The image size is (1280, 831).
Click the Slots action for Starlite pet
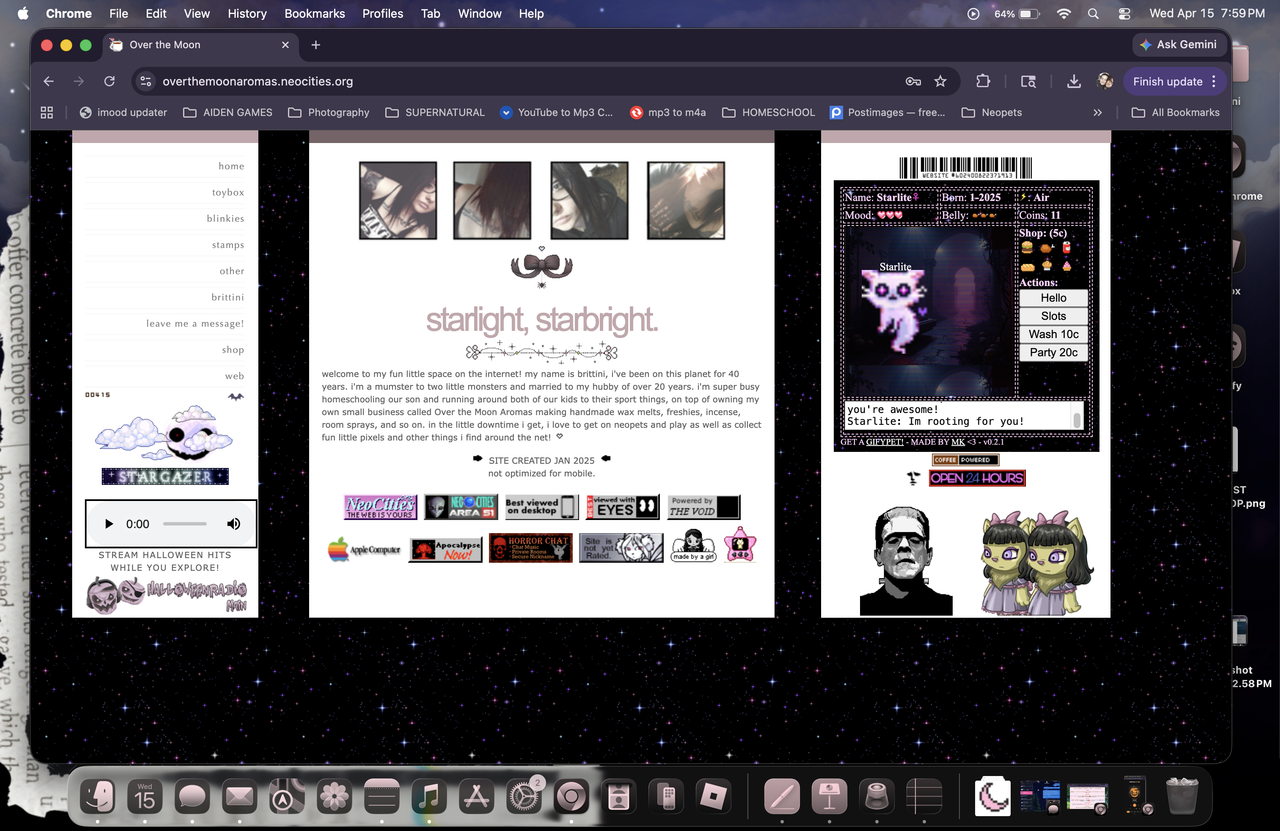point(1054,316)
